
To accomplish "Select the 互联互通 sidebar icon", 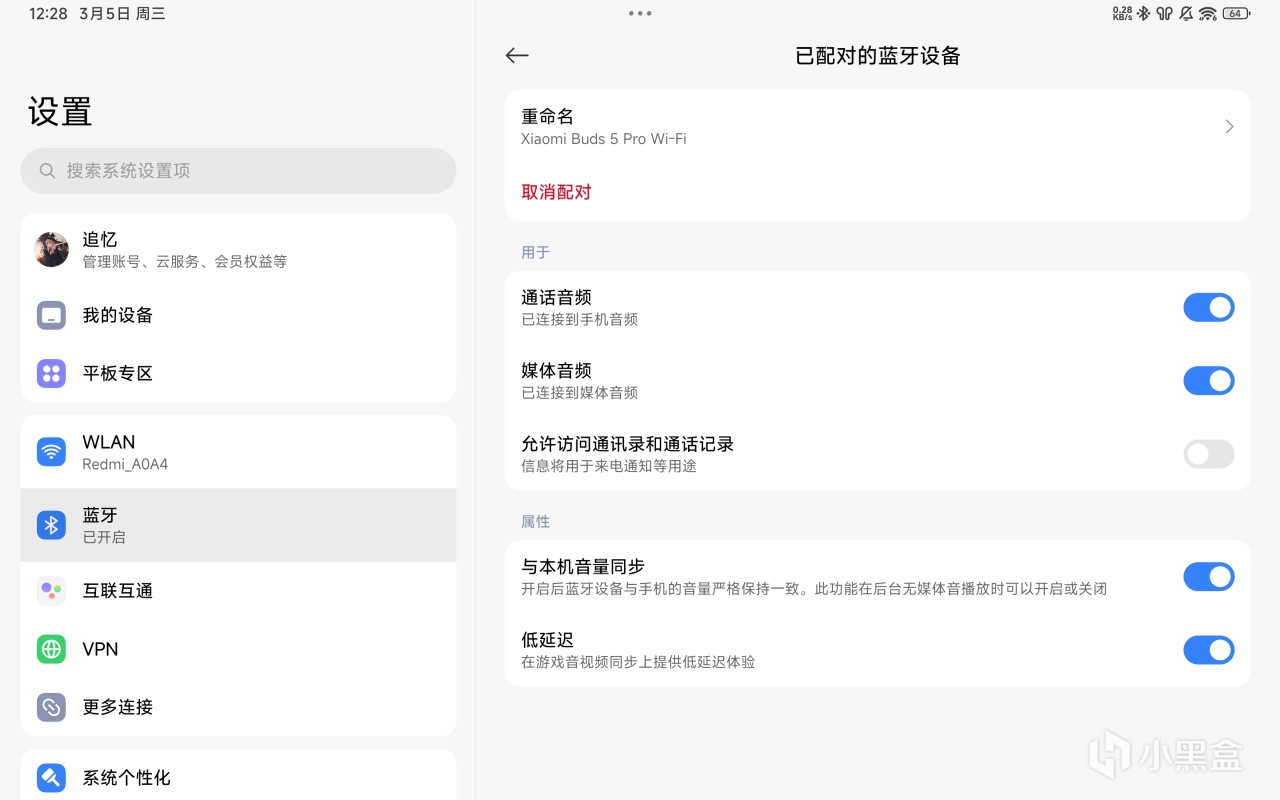I will click(51, 590).
